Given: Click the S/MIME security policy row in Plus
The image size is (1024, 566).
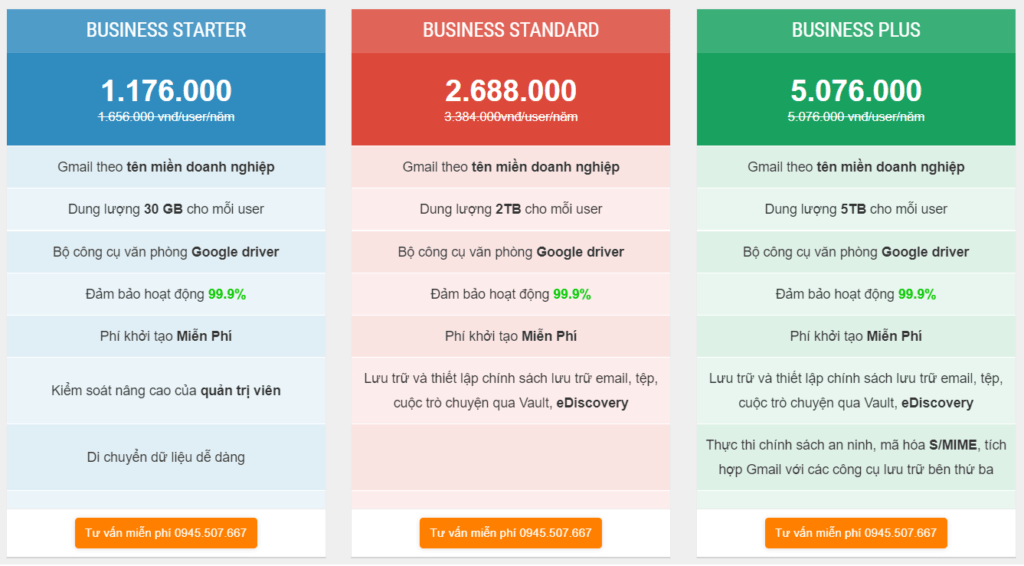Looking at the screenshot, I should click(x=856, y=457).
